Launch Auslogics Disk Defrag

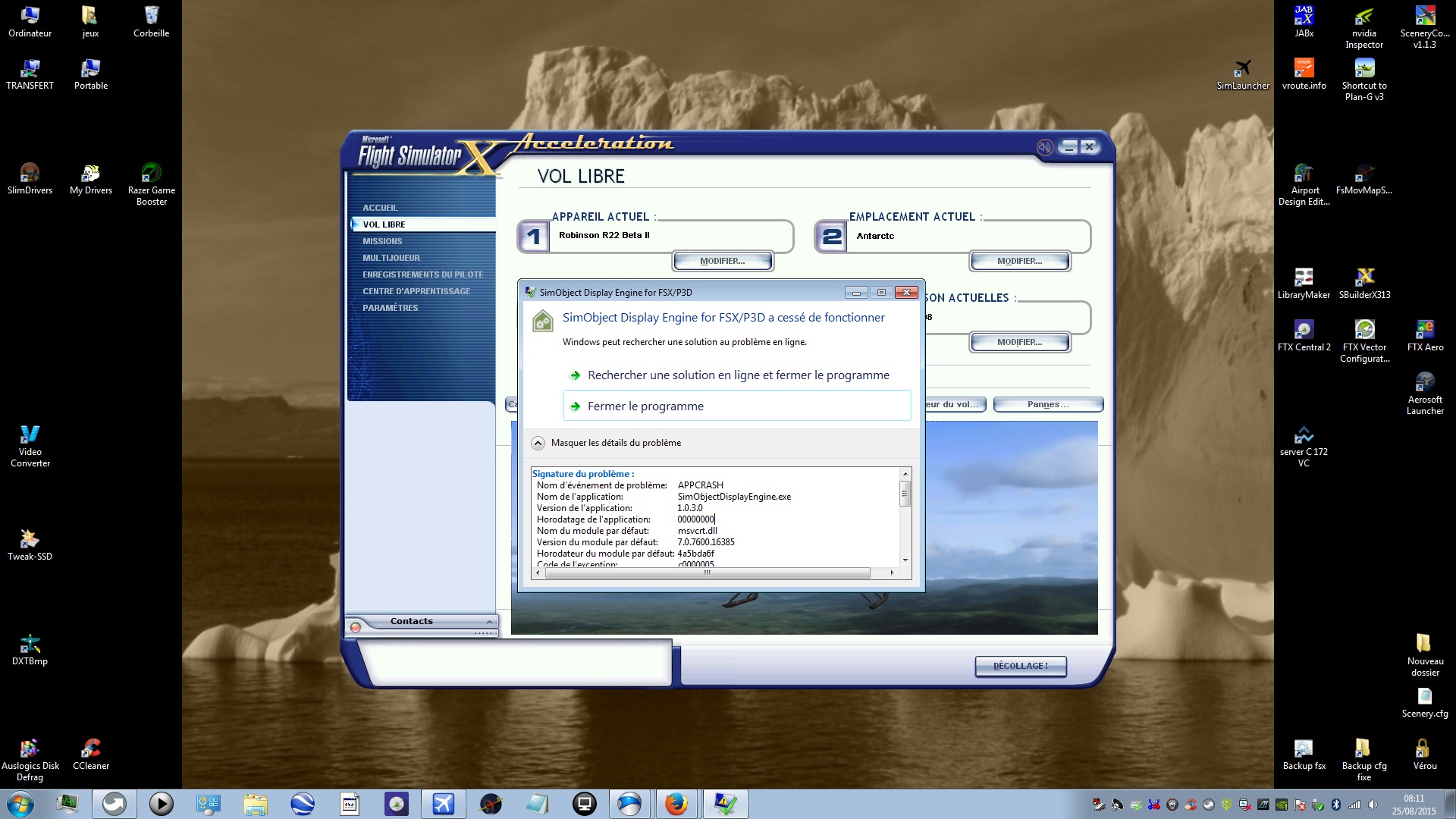tap(30, 760)
